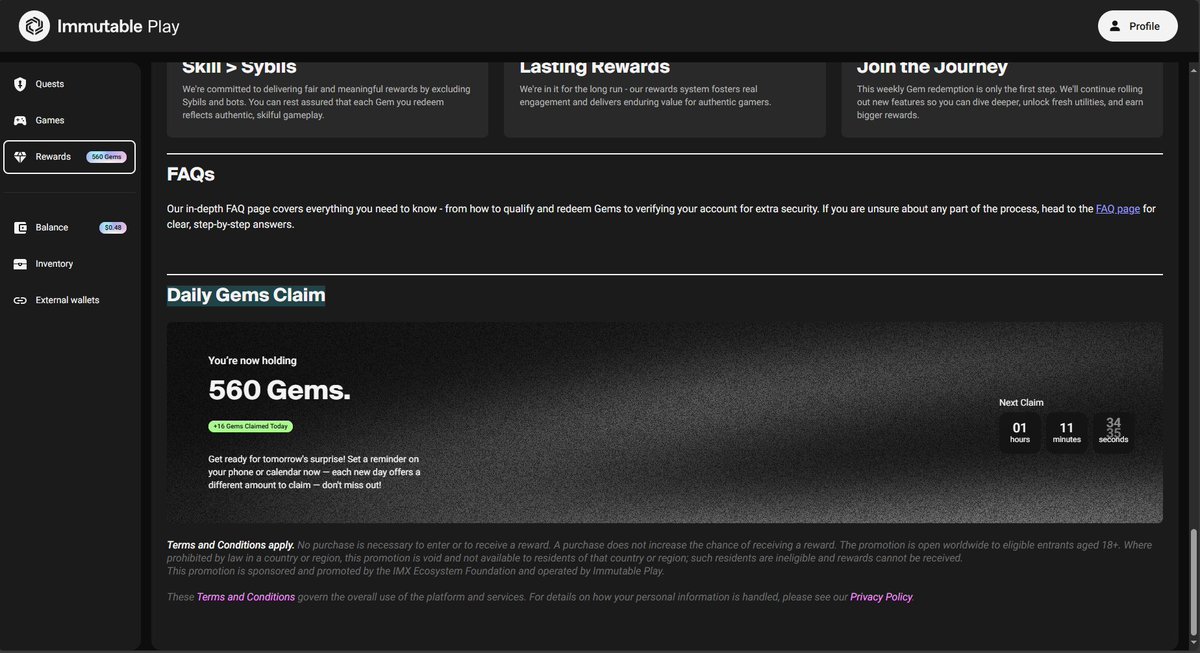Click the Next Claim label
Screen dimensions: 1200x653
1021,403
